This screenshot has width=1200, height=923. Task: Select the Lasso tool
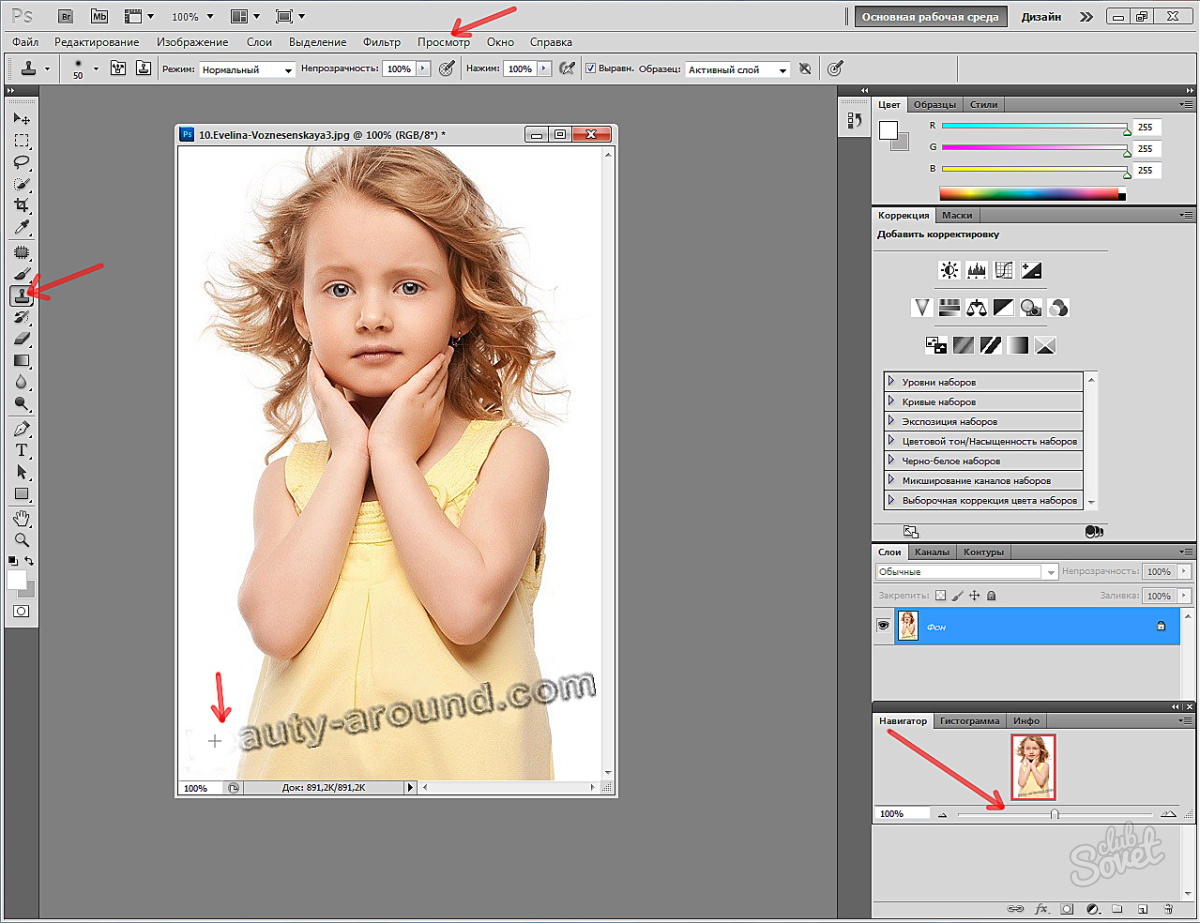[x=21, y=162]
